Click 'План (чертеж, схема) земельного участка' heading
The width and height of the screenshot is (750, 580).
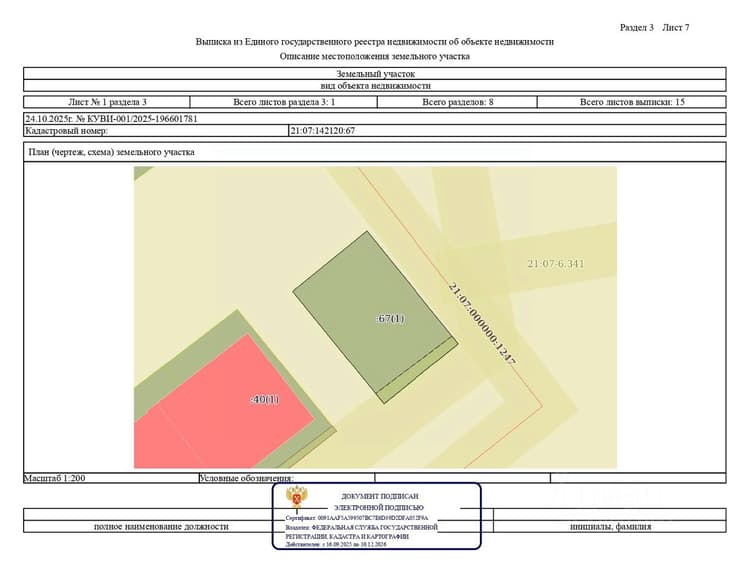point(111,152)
